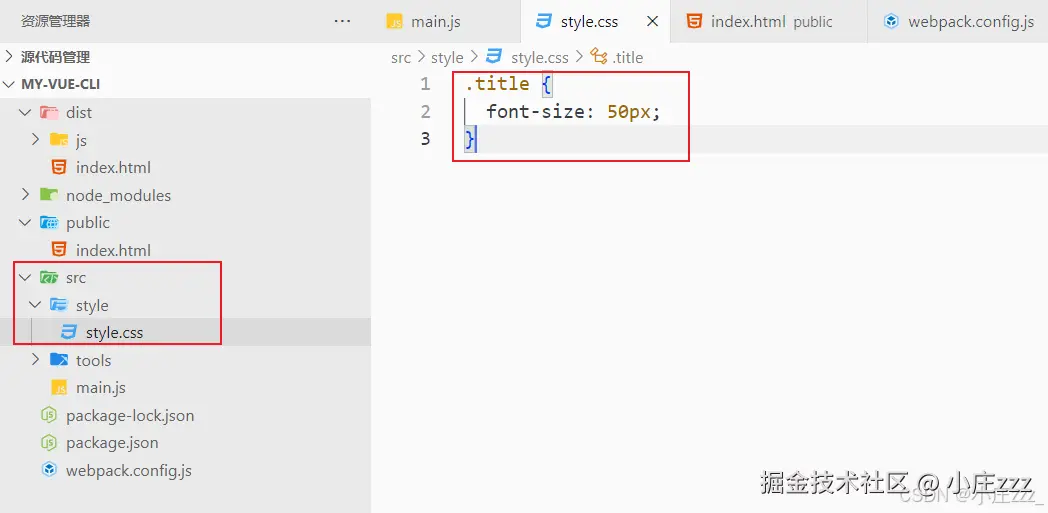Click line number 2 in the gutter
Screen dimensions: 1048x513
(425, 112)
